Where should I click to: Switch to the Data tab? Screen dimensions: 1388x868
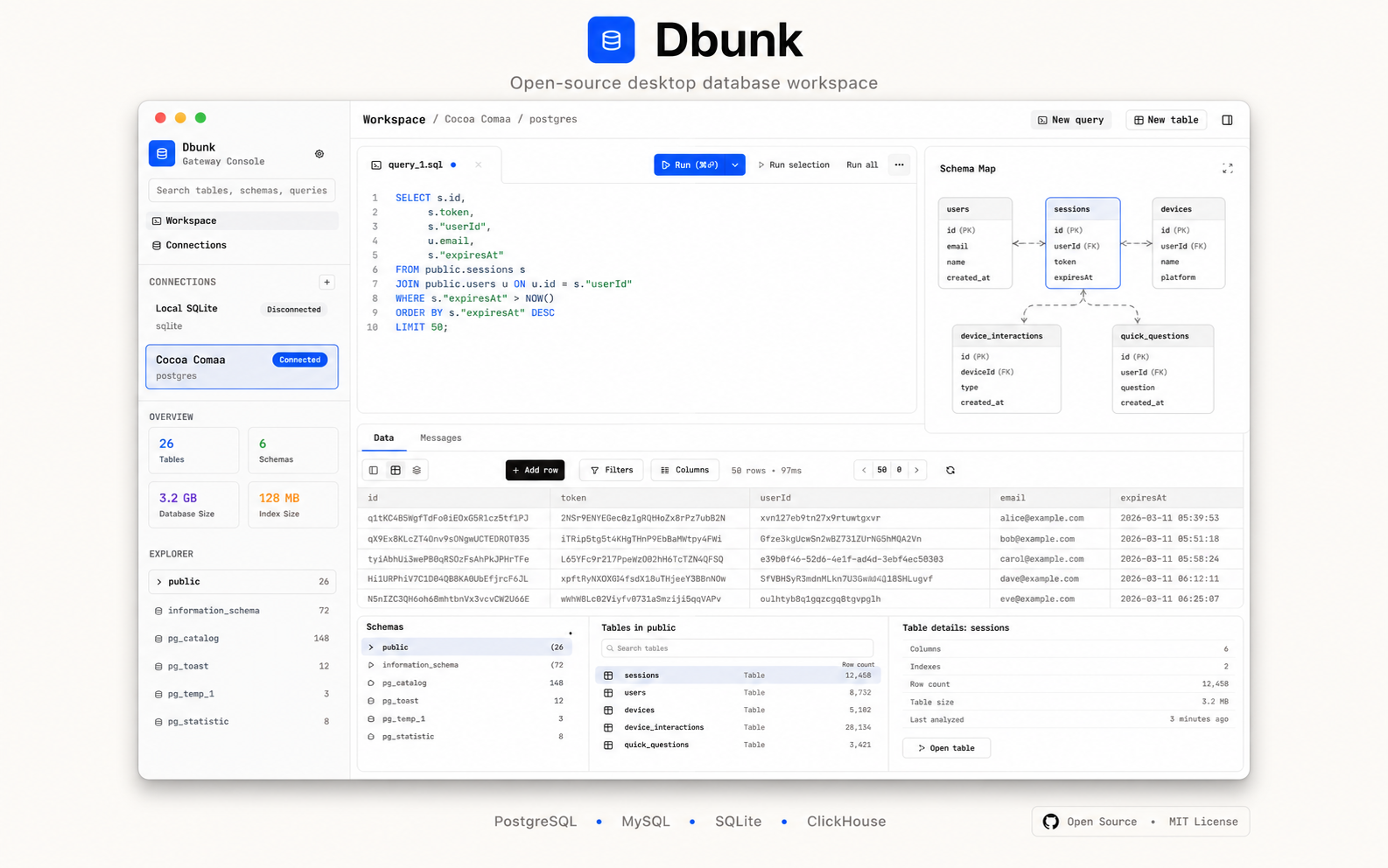pyautogui.click(x=383, y=437)
